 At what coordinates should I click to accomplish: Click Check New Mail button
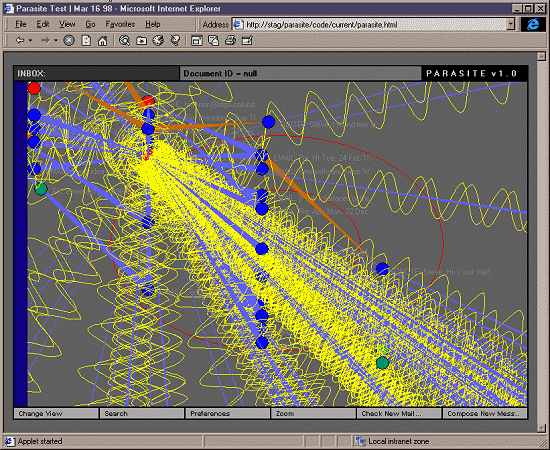click(x=399, y=414)
